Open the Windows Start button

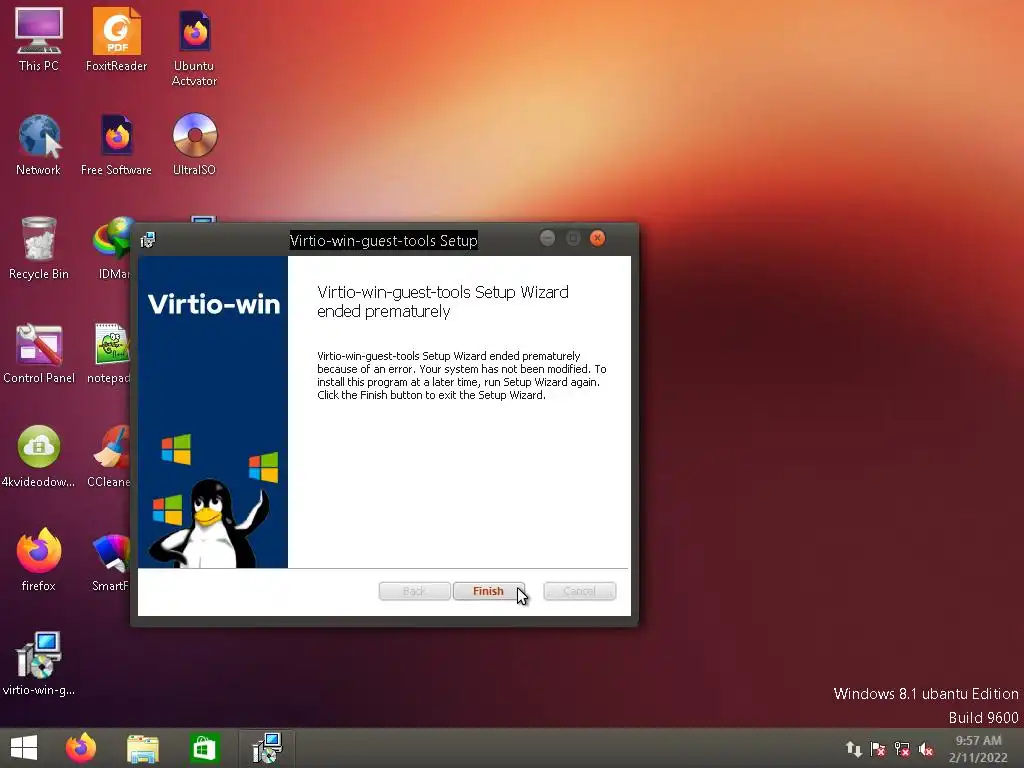(24, 748)
